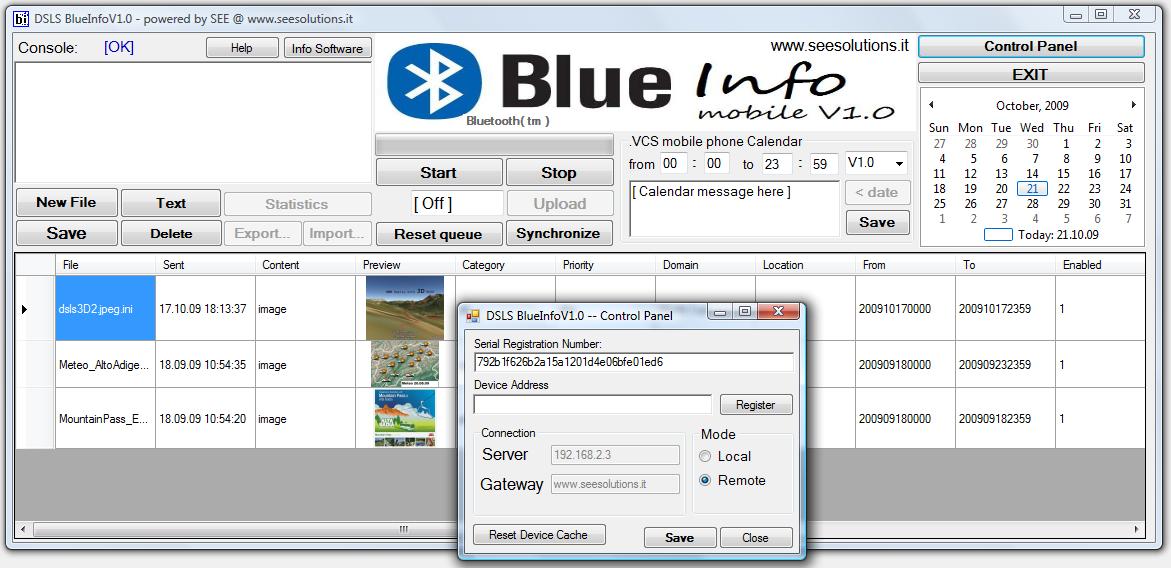The image size is (1171, 568).
Task: Open the V1.0 version dropdown
Action: [899, 163]
